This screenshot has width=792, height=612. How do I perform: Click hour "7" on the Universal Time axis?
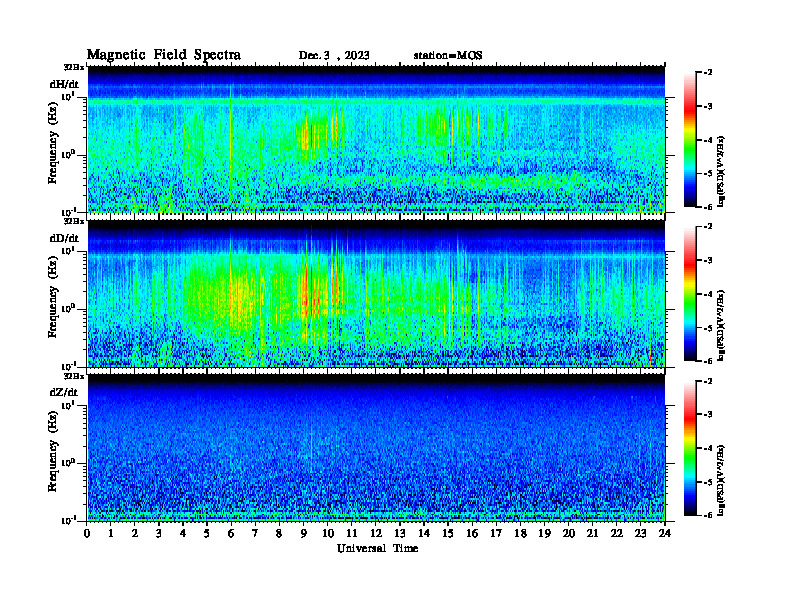click(x=255, y=534)
